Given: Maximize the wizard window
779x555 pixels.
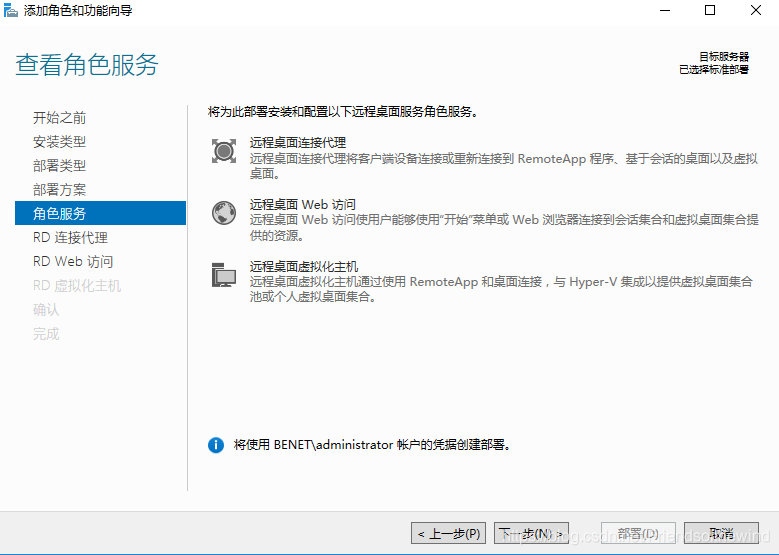Looking at the screenshot, I should tap(710, 10).
